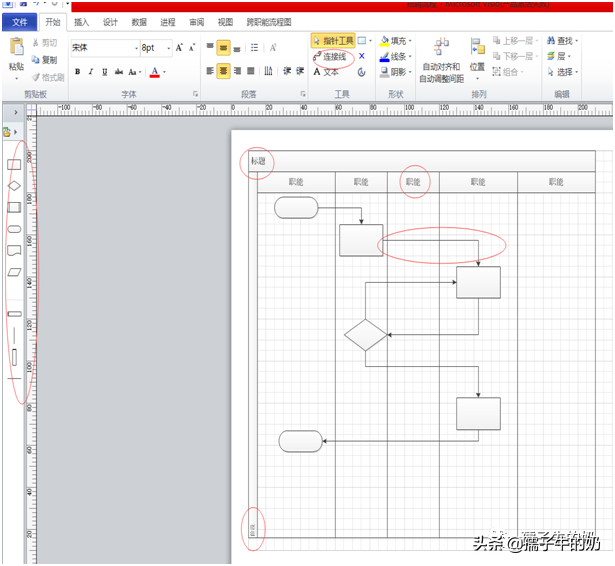Toggle align text to middle
The width and height of the screenshot is (615, 566).
pyautogui.click(x=223, y=48)
